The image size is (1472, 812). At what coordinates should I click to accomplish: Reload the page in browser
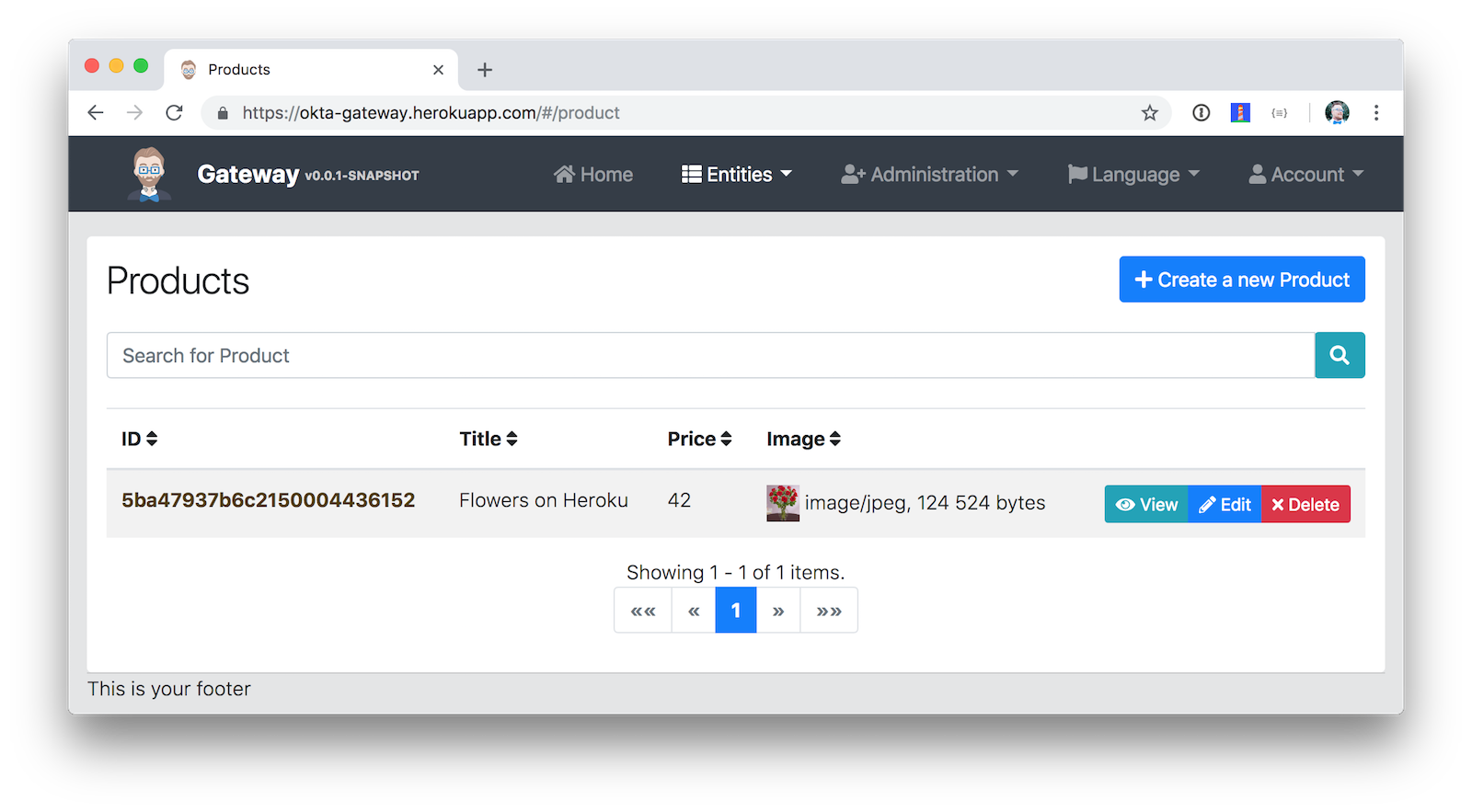click(x=174, y=113)
